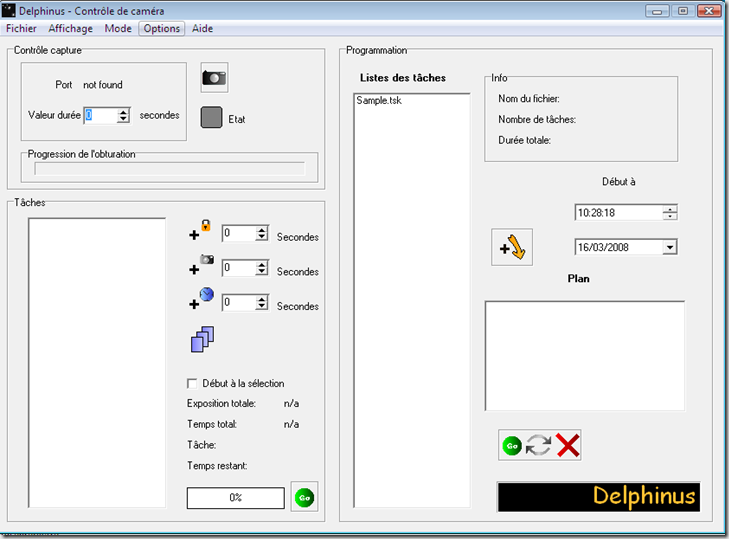The image size is (729, 539).
Task: Increase the clock task Secondes value
Action: [x=262, y=299]
